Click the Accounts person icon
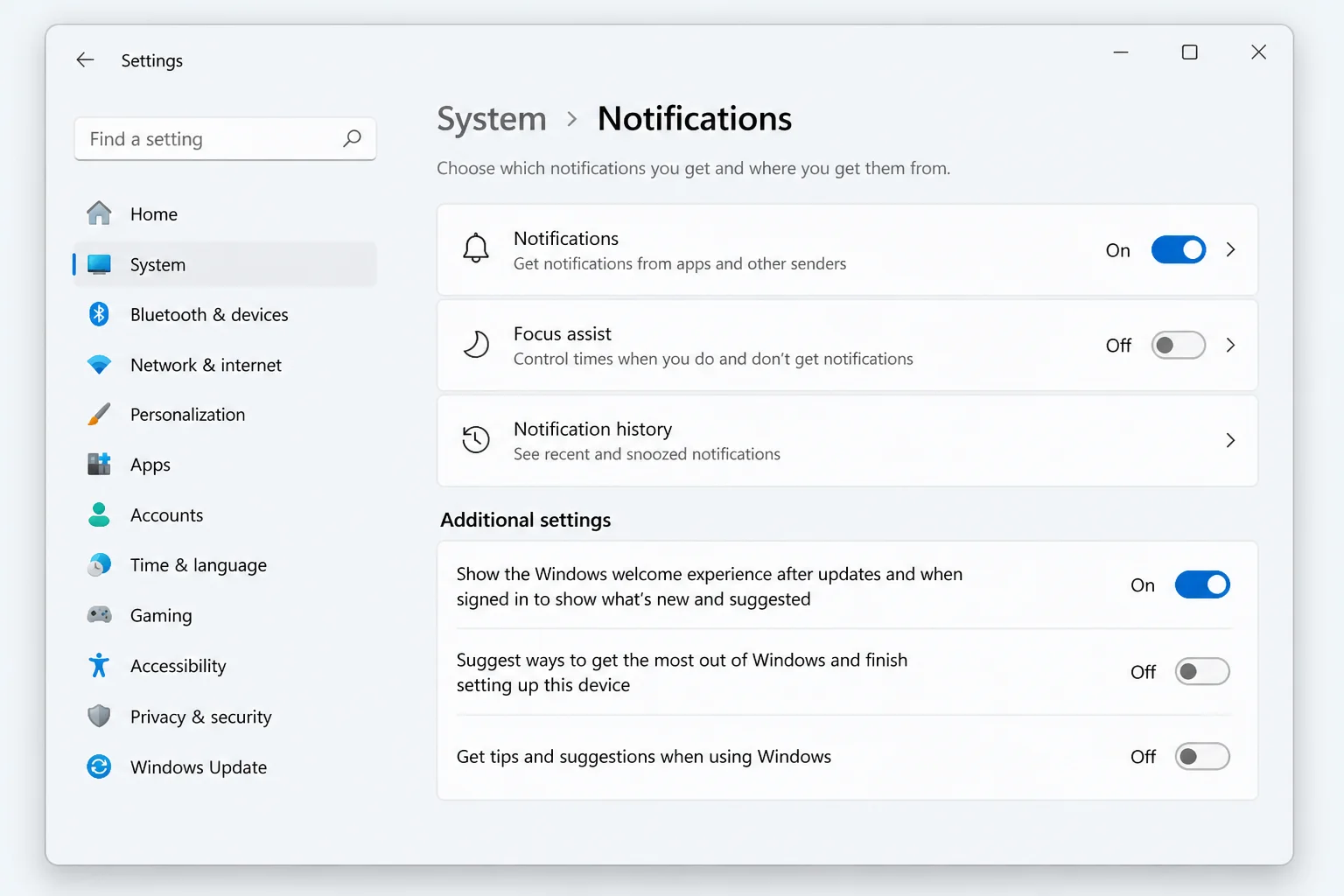 point(99,514)
